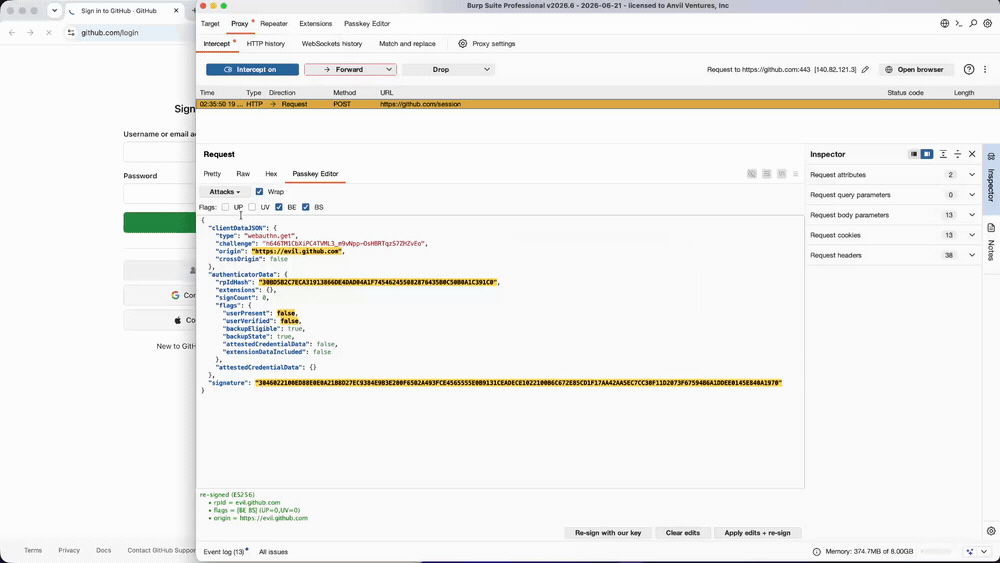Screen dimensions: 1000x563
Task: Open the Forward button dropdown arrow
Action: pyautogui.click(x=389, y=69)
